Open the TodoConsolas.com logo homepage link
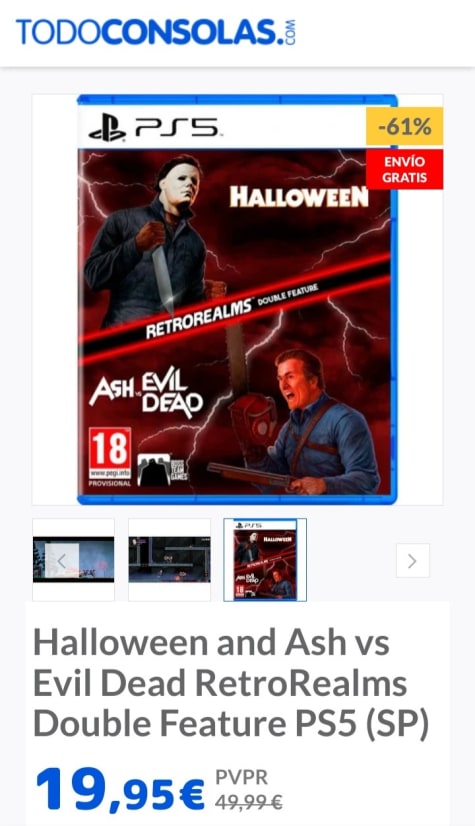Image resolution: width=475 pixels, height=826 pixels. [156, 32]
